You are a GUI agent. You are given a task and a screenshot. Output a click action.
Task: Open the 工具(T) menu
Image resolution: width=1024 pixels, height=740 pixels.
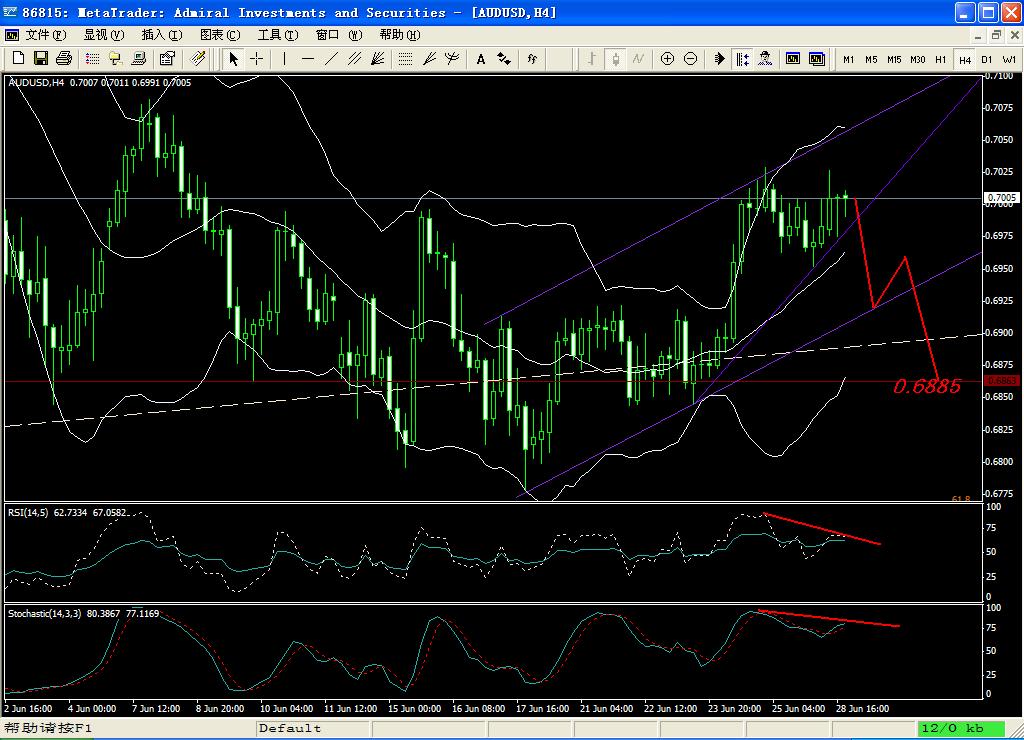point(277,35)
